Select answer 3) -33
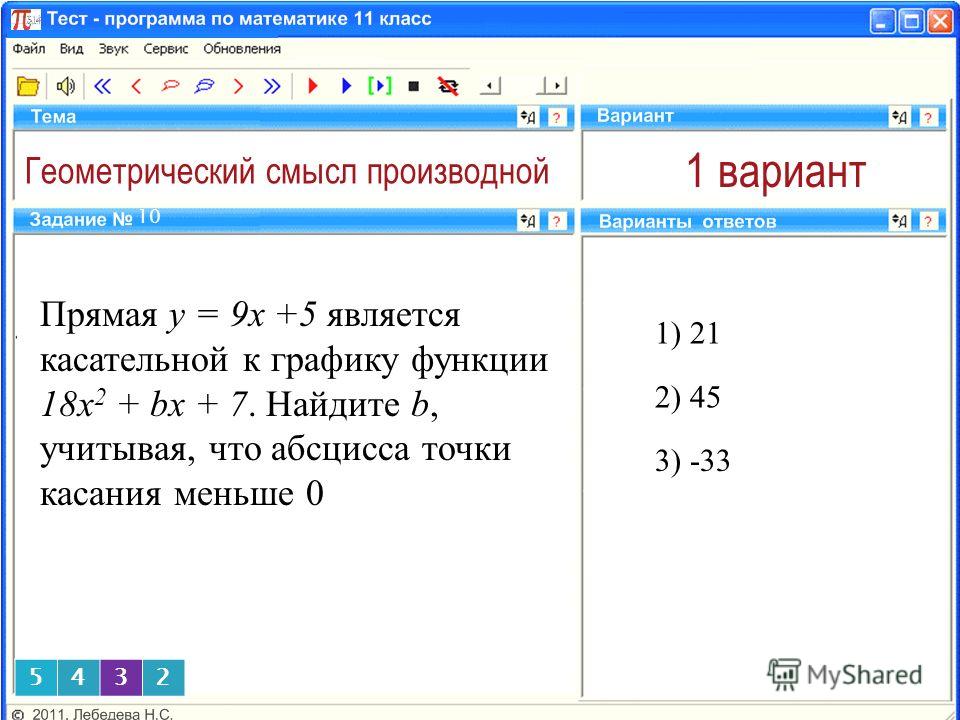 click(692, 461)
